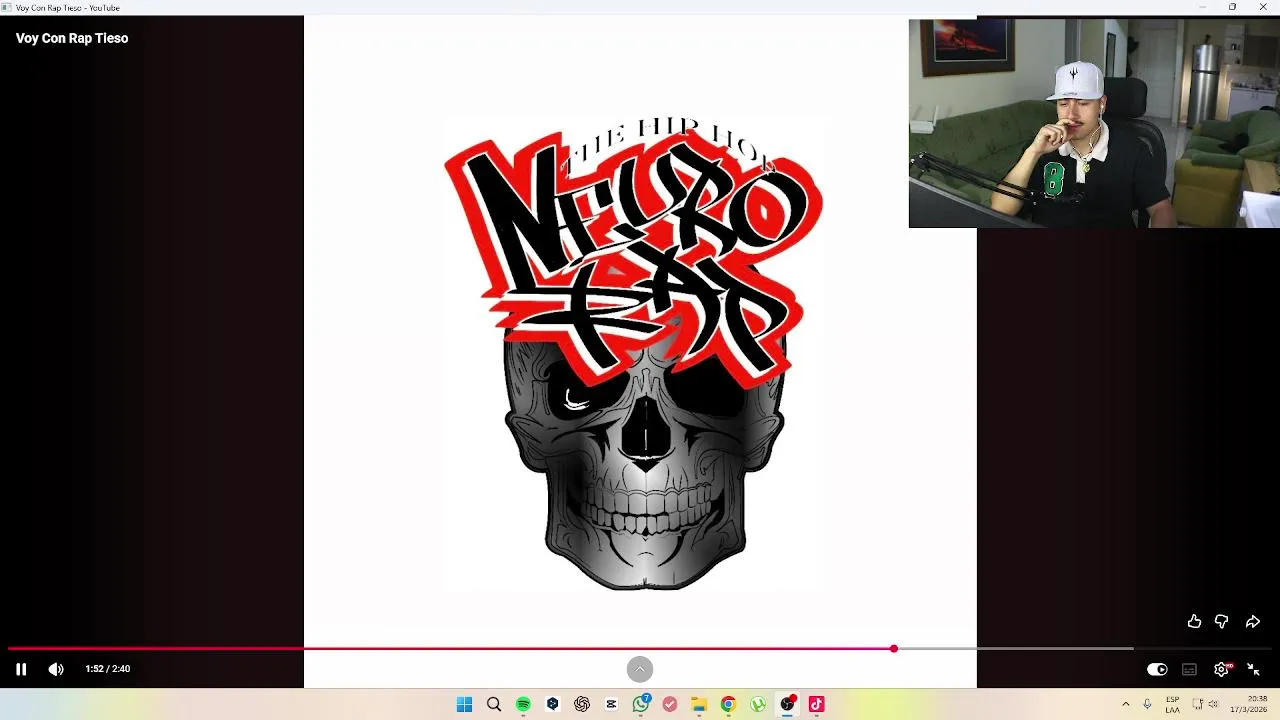Click the 1:52 / 2:40 time display

click(108, 669)
